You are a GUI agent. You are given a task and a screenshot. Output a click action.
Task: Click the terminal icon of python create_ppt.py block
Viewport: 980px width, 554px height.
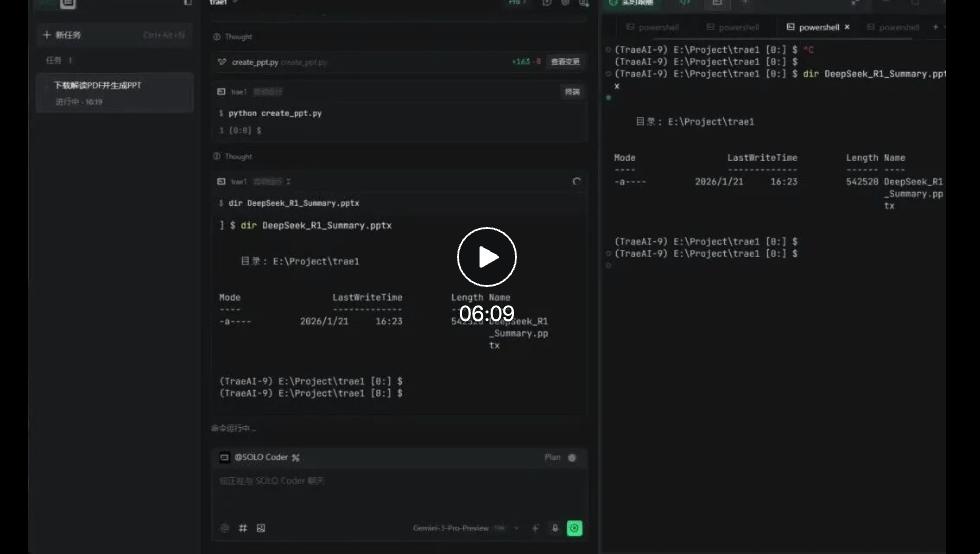(x=221, y=92)
